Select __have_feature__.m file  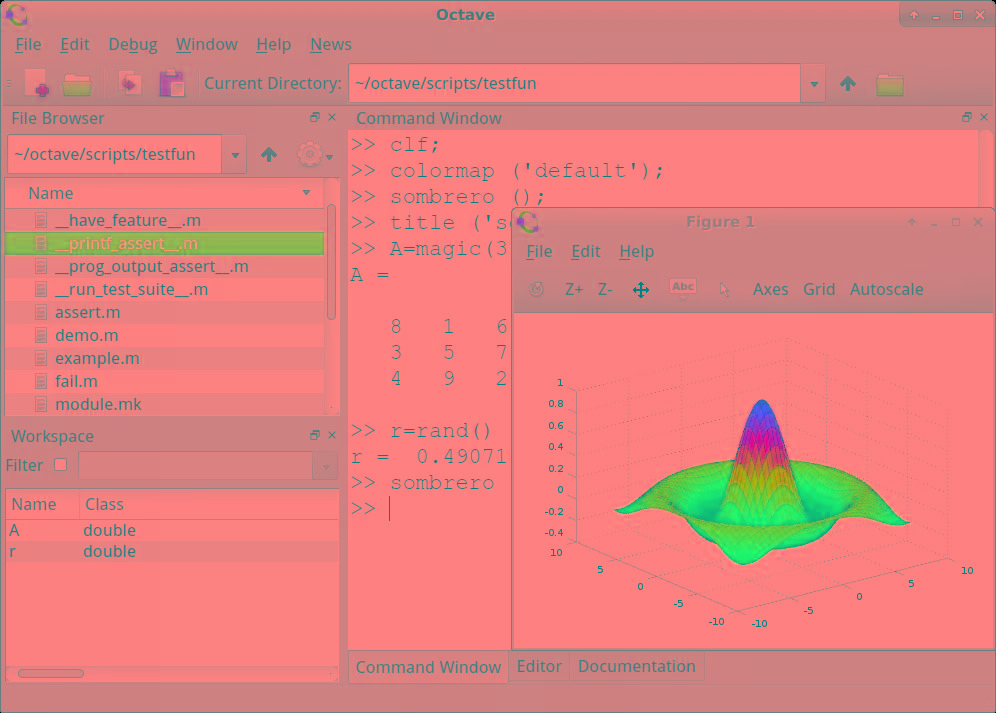[165, 220]
